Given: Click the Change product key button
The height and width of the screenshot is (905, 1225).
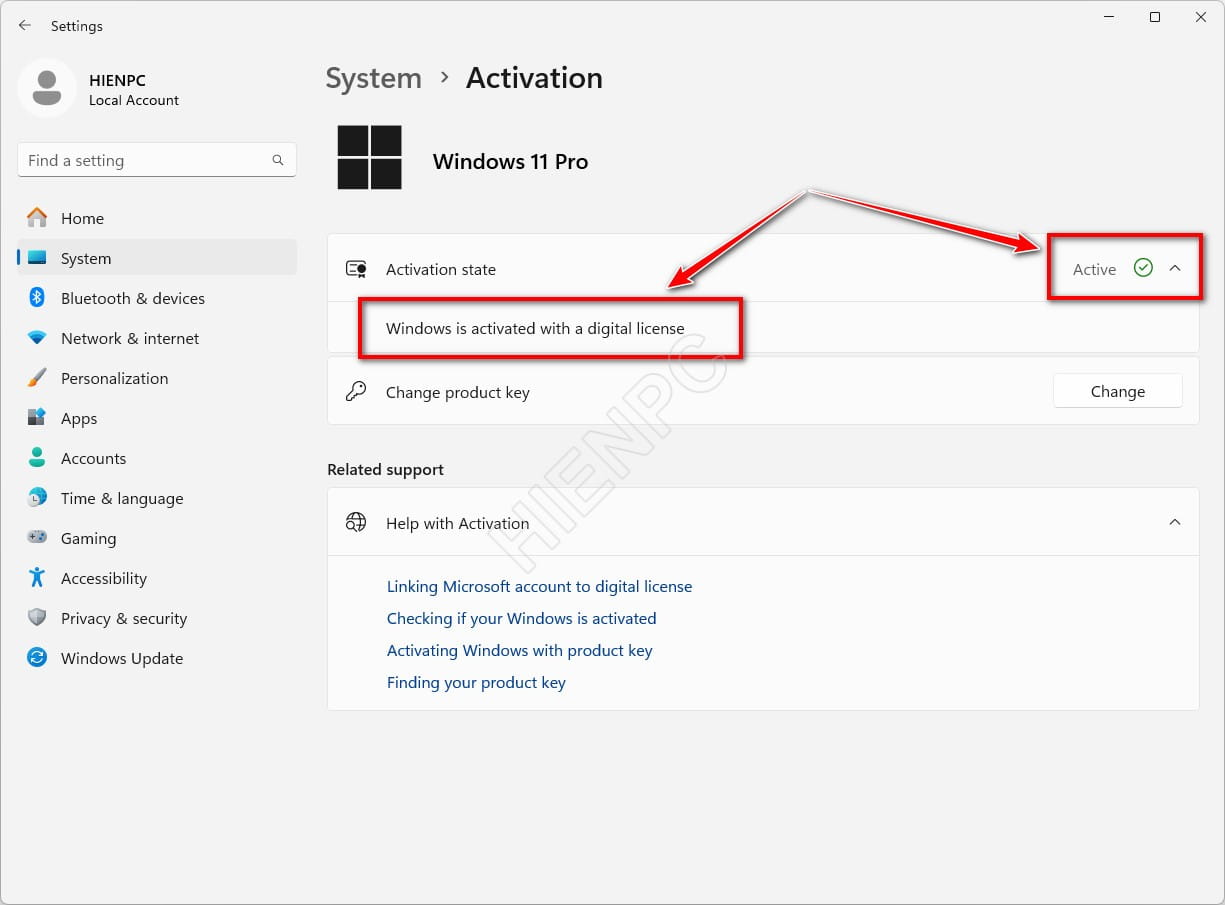Looking at the screenshot, I should [x=1118, y=391].
